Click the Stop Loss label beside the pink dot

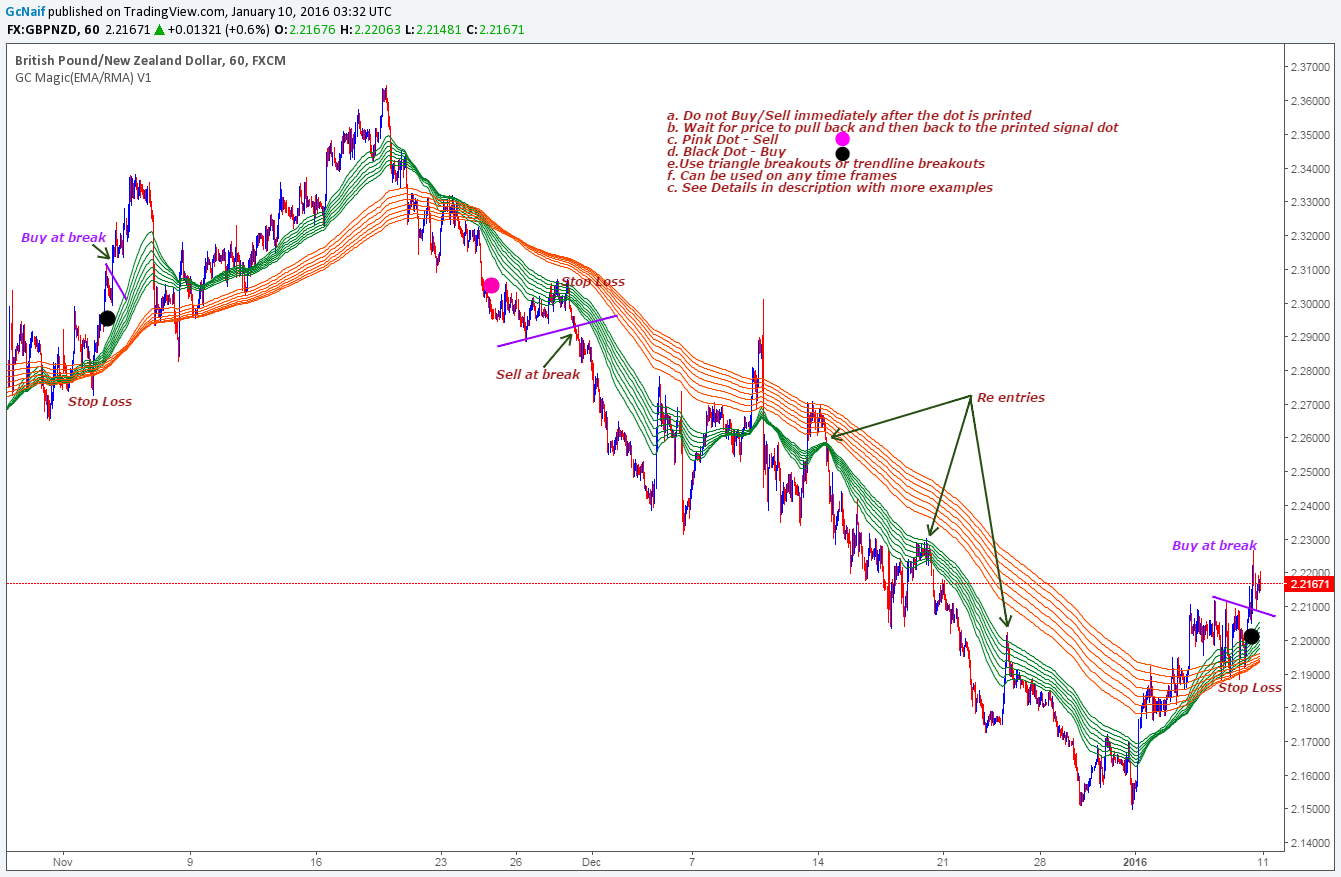click(x=593, y=282)
